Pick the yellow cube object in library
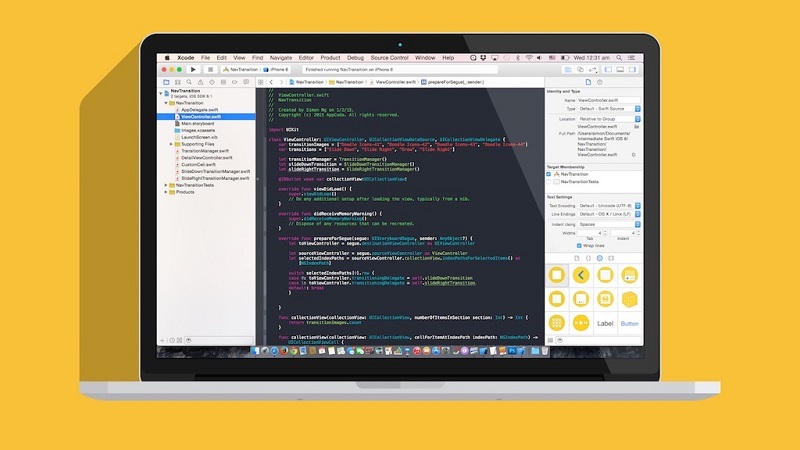 [x=630, y=298]
